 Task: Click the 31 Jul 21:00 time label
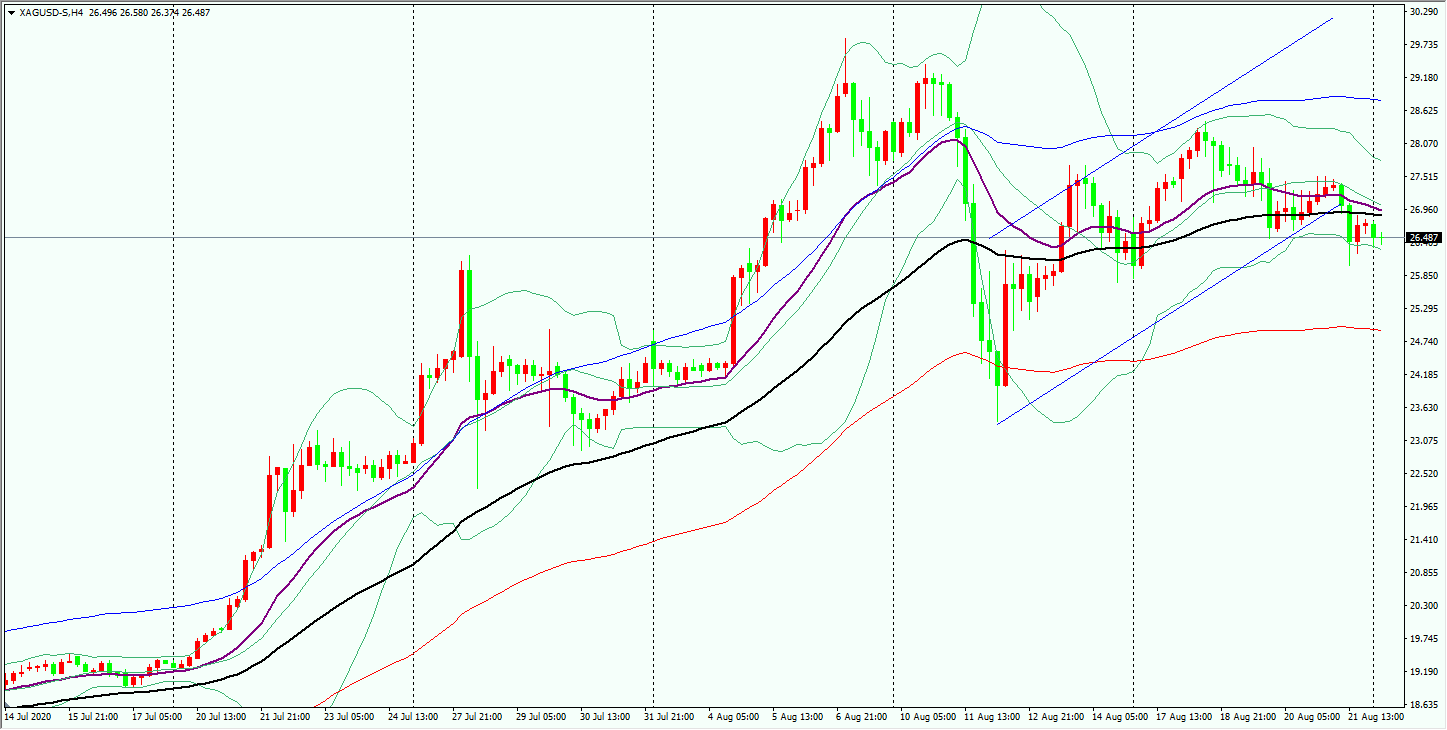(668, 717)
